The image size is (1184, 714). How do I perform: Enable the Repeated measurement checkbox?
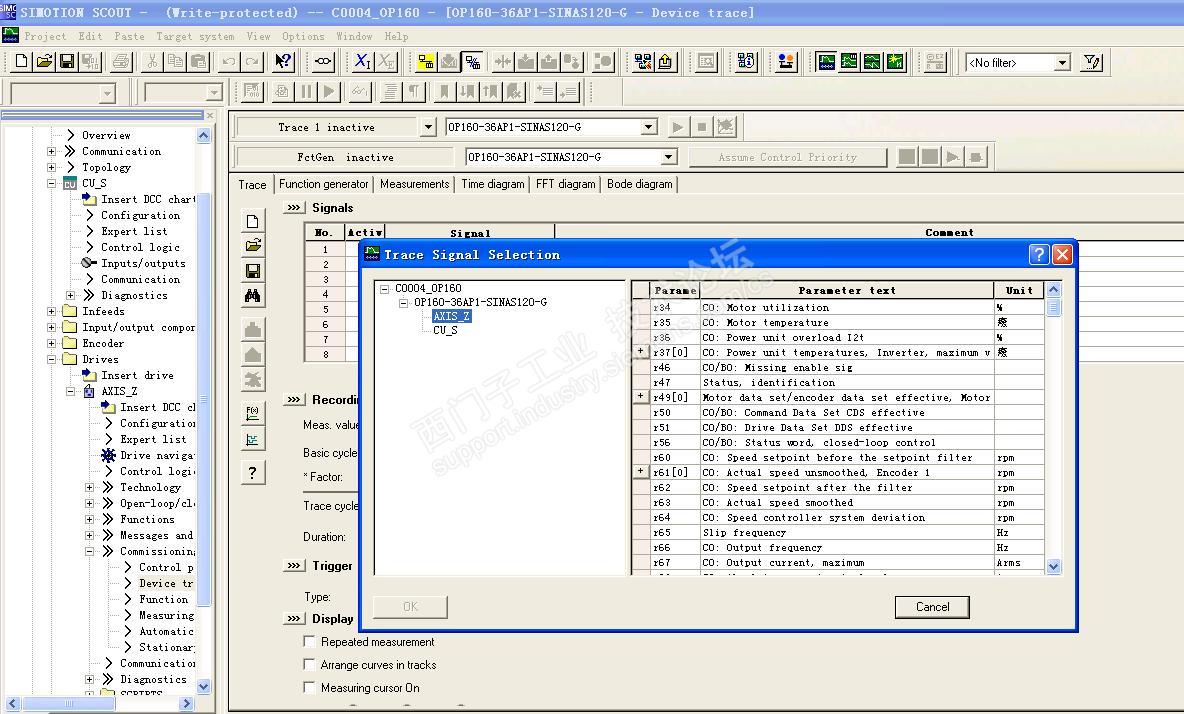(x=309, y=642)
